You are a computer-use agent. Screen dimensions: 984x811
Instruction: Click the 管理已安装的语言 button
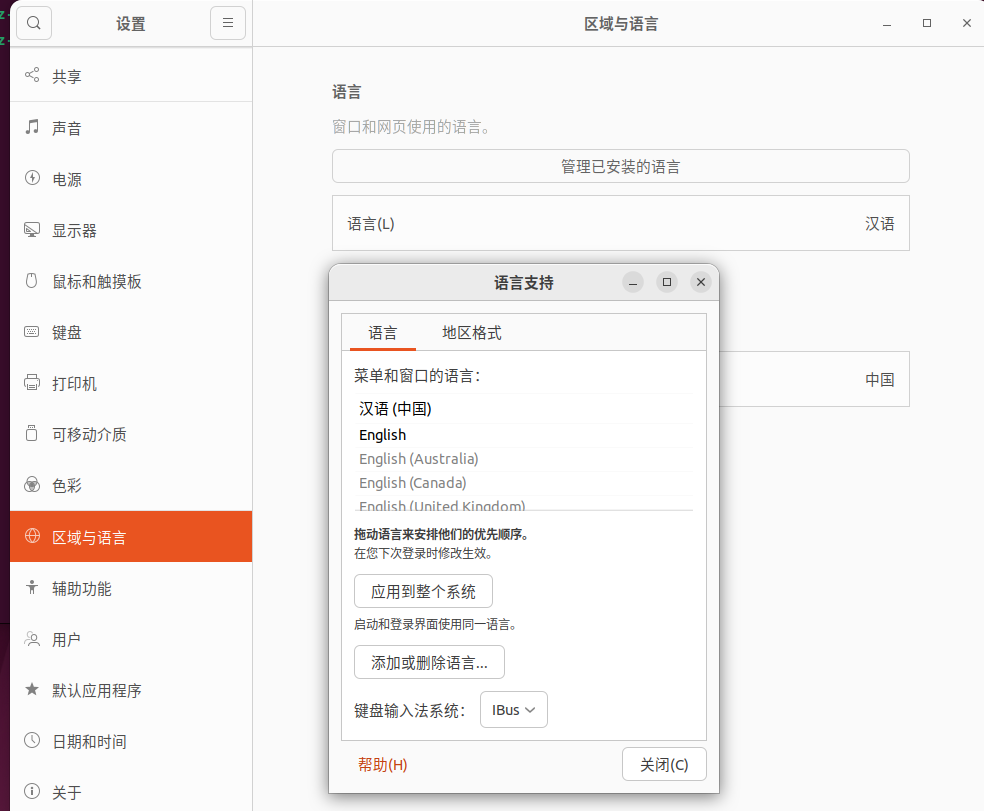coord(621,166)
